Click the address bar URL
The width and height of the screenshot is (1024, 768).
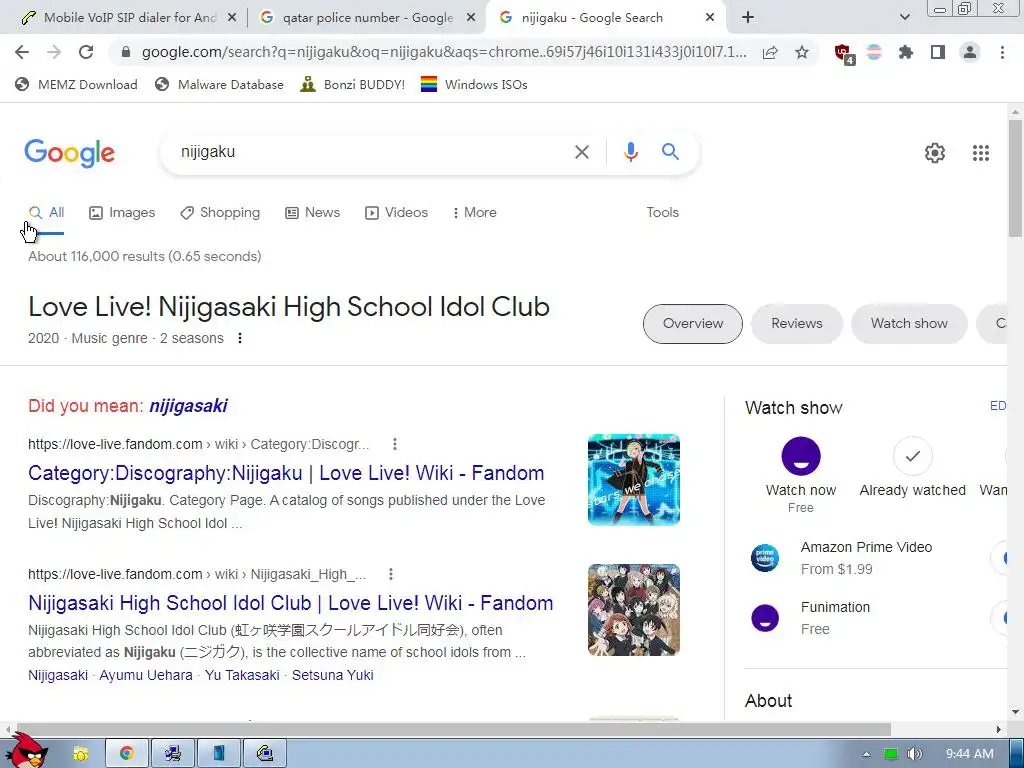click(444, 52)
